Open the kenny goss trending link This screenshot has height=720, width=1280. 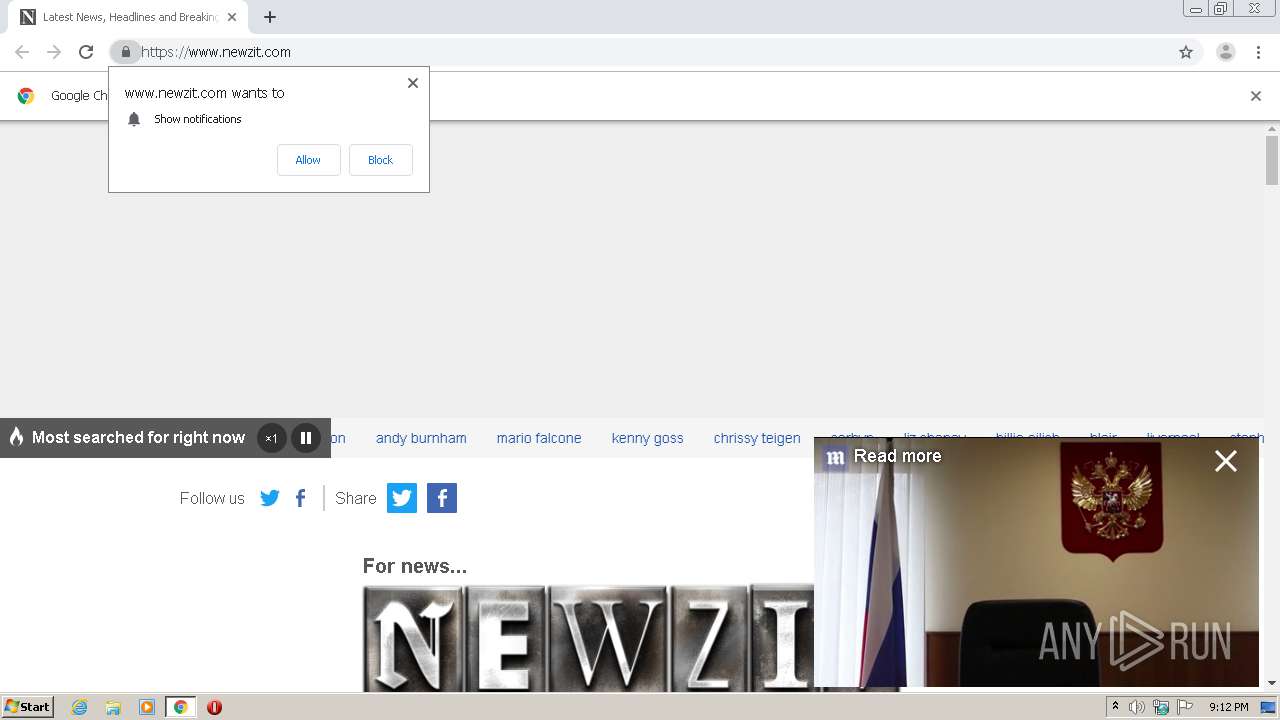648,438
